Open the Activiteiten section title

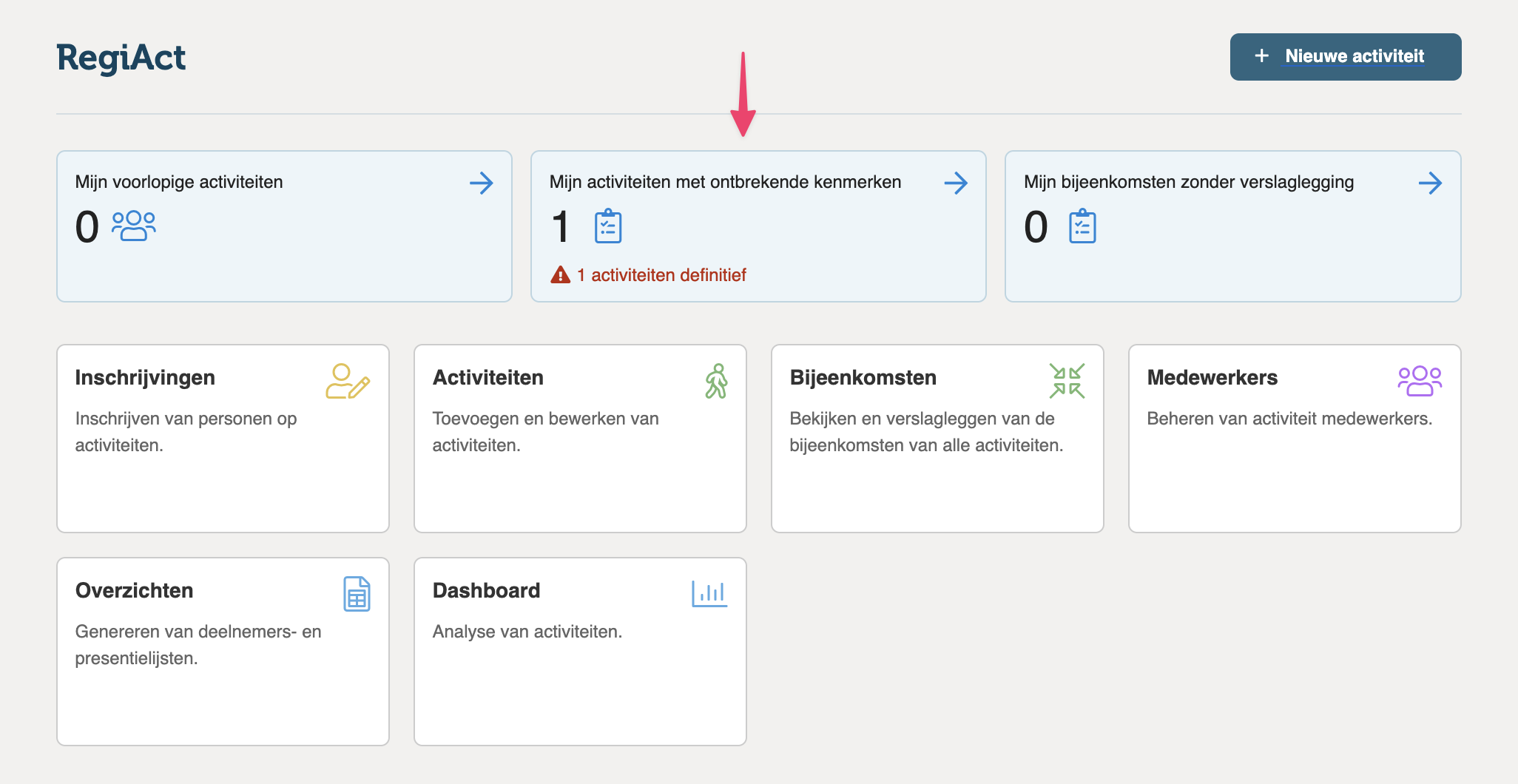click(488, 377)
